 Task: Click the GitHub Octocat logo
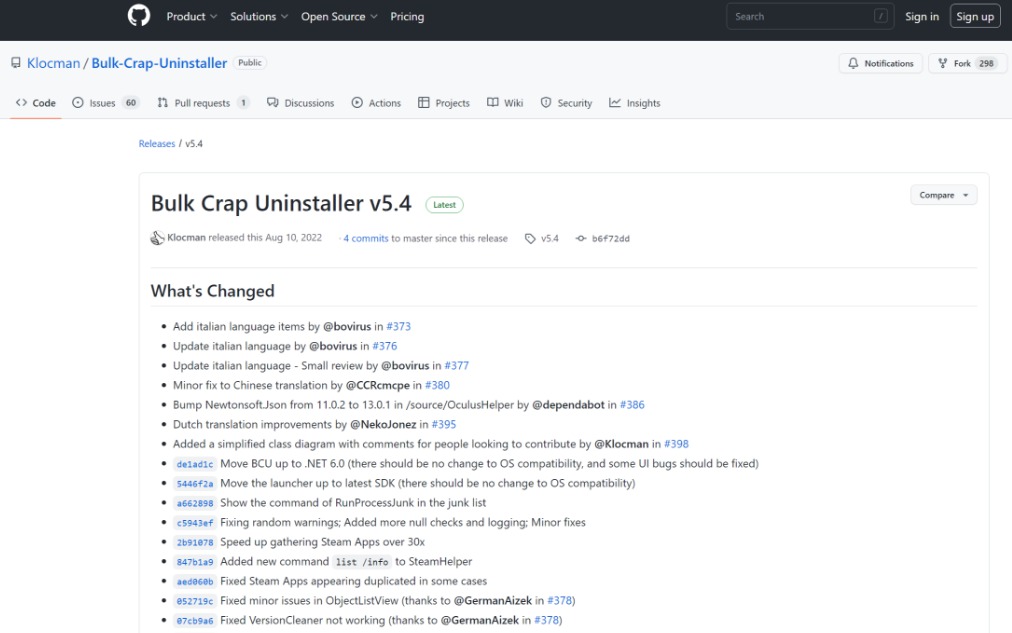tap(139, 15)
